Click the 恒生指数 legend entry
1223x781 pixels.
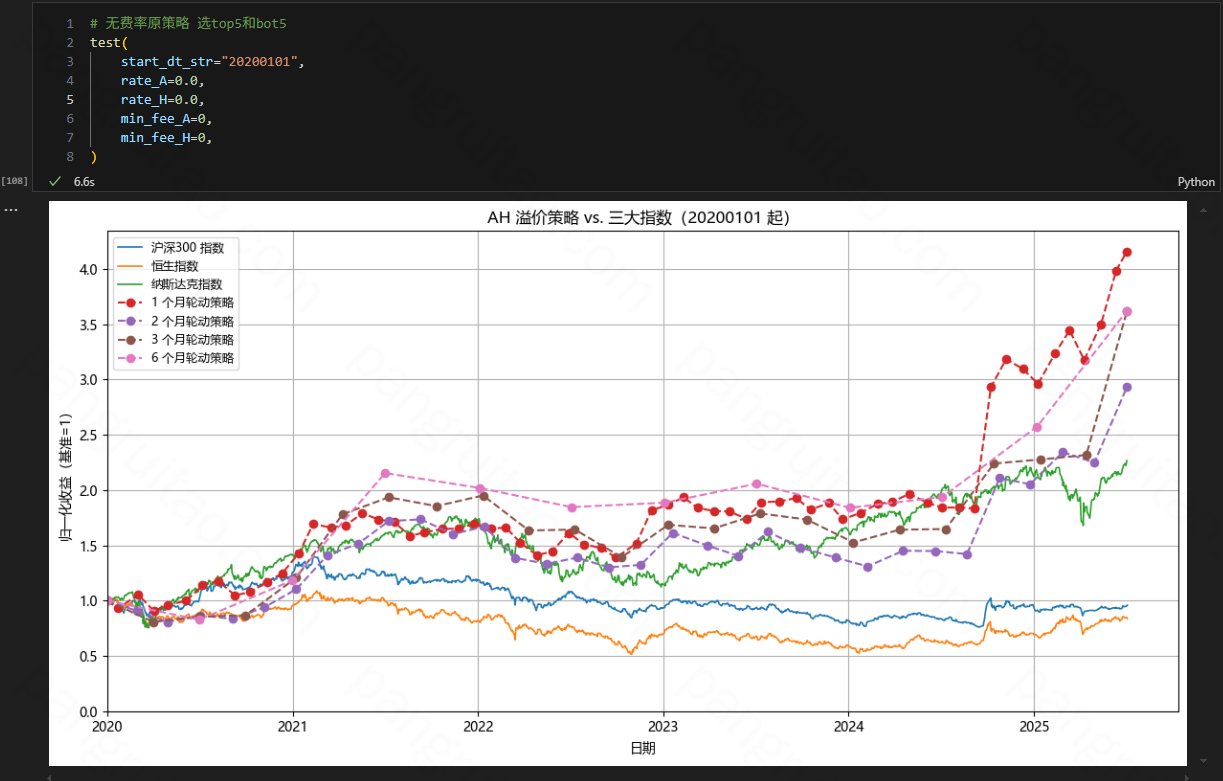(x=160, y=266)
